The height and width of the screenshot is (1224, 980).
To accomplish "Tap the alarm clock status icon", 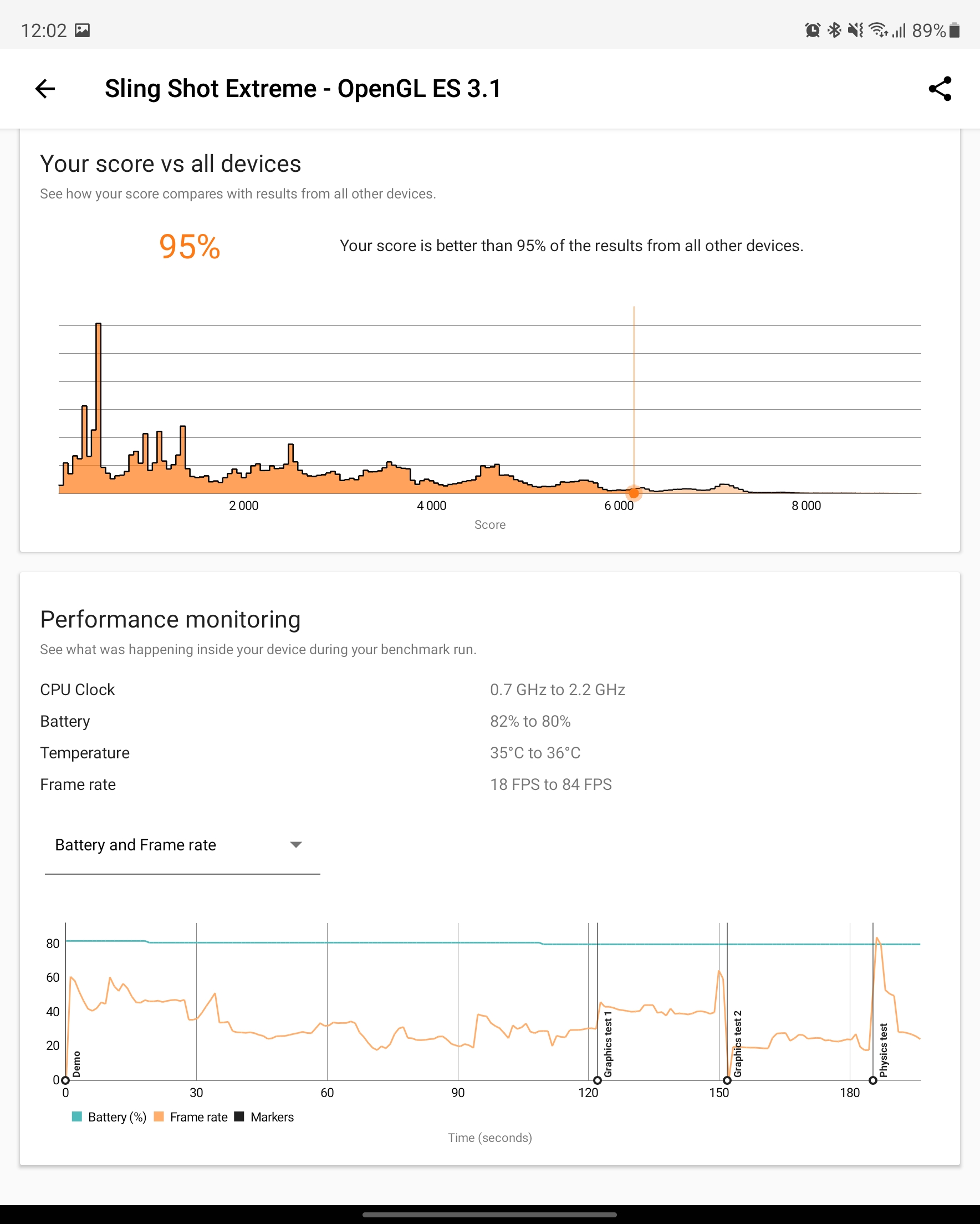I will (x=813, y=30).
